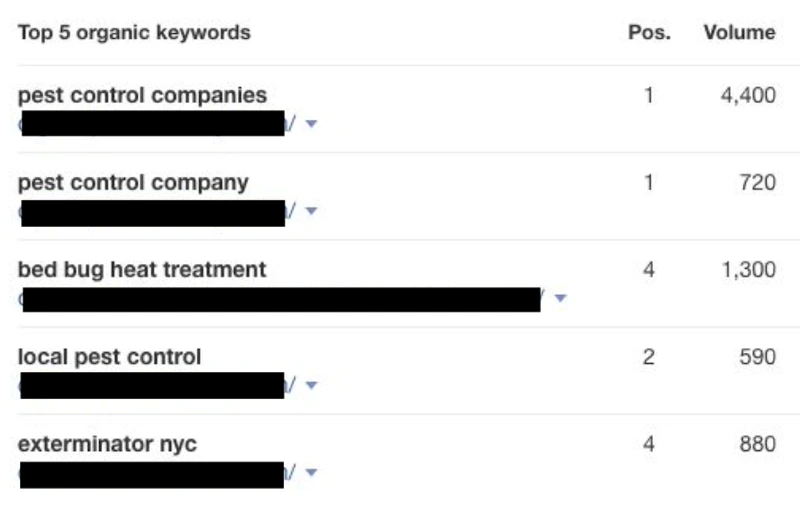Select position value for local pest control
The image size is (800, 511).
tap(649, 357)
